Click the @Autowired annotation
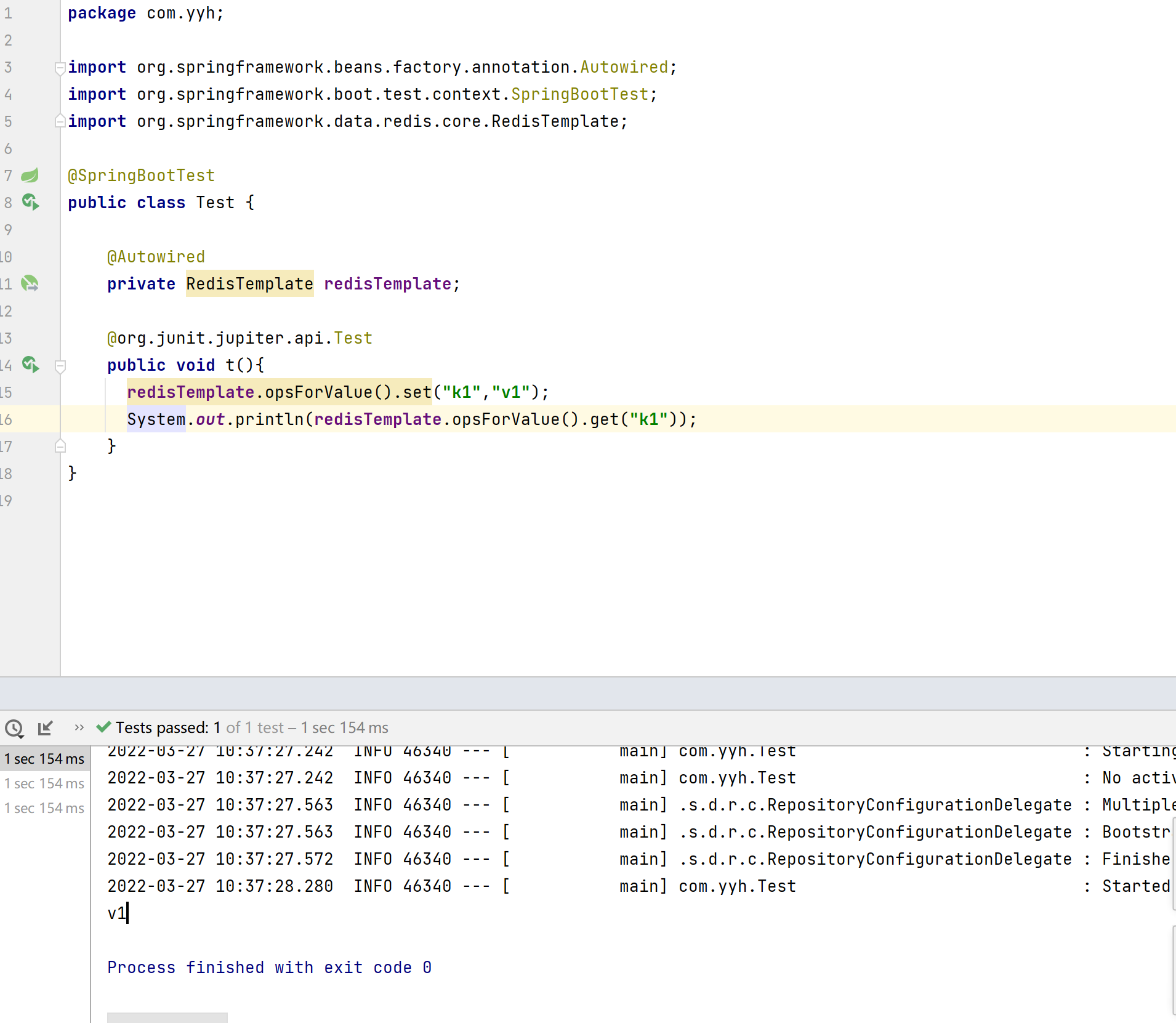This screenshot has width=1176, height=1023. click(156, 257)
